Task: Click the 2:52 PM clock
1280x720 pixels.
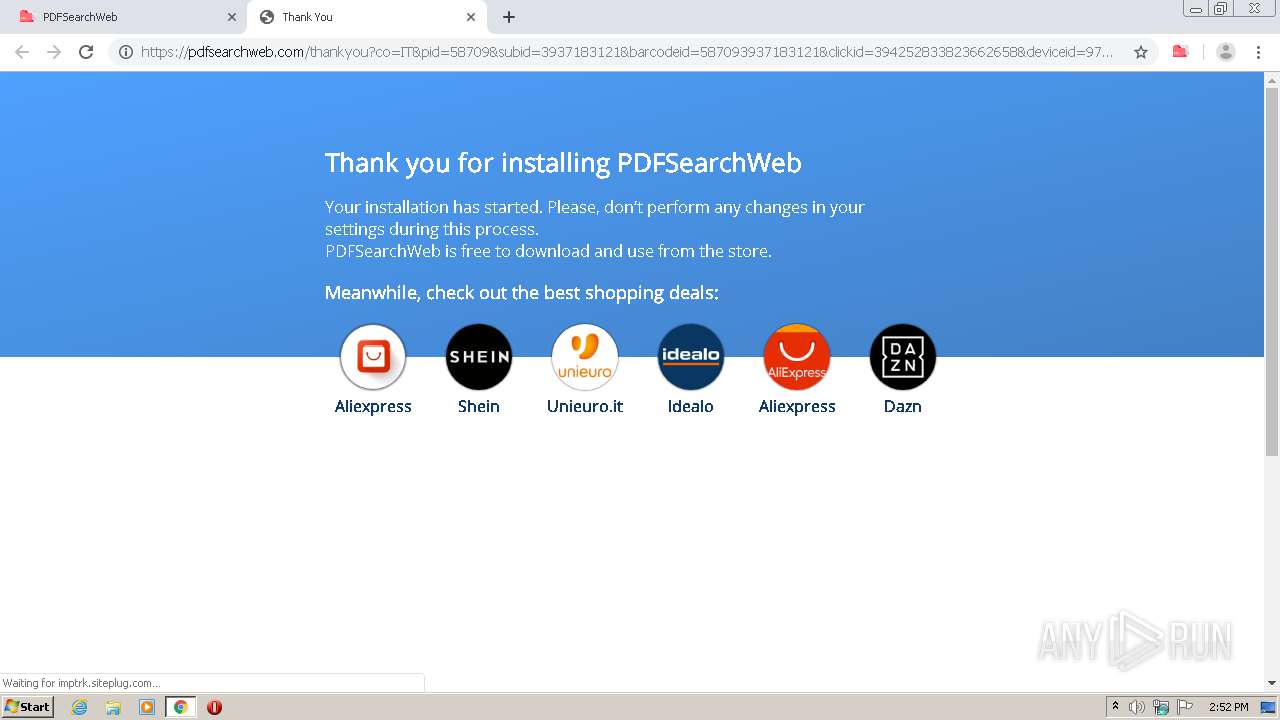Action: click(x=1229, y=707)
